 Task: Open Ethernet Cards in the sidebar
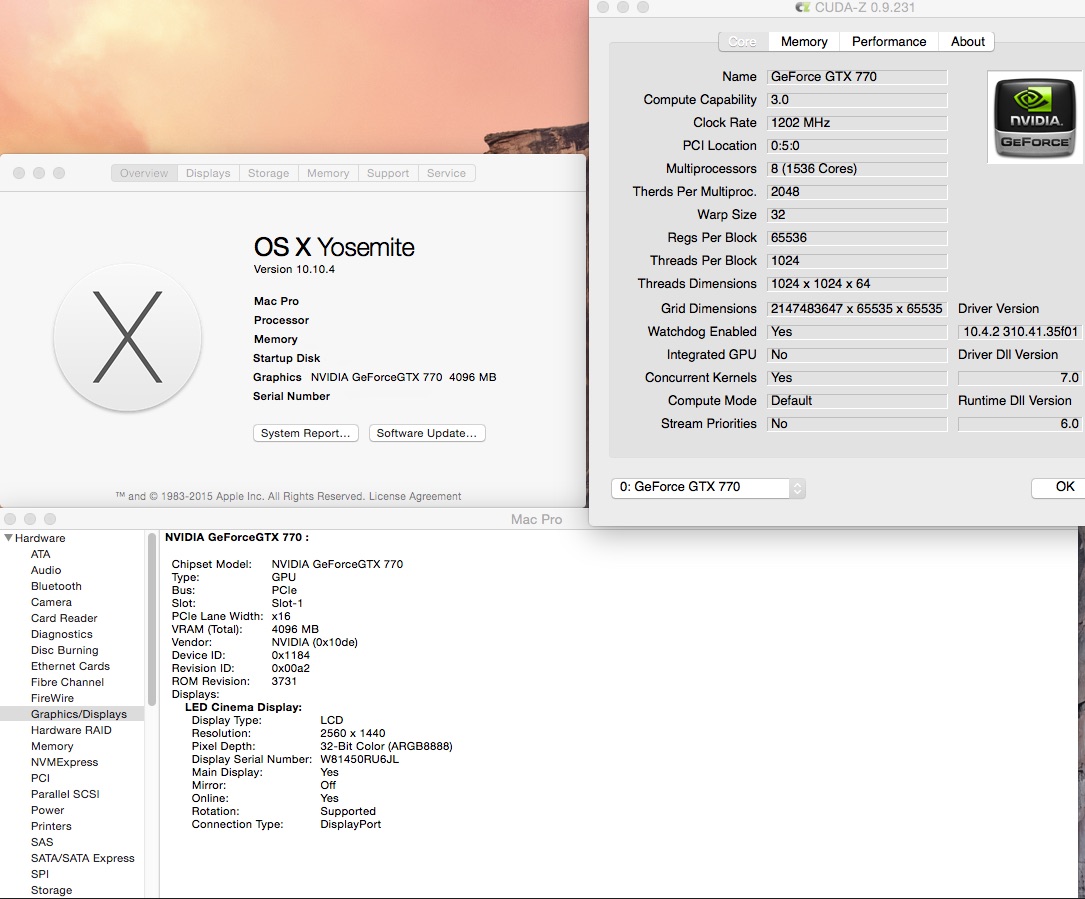tap(70, 666)
